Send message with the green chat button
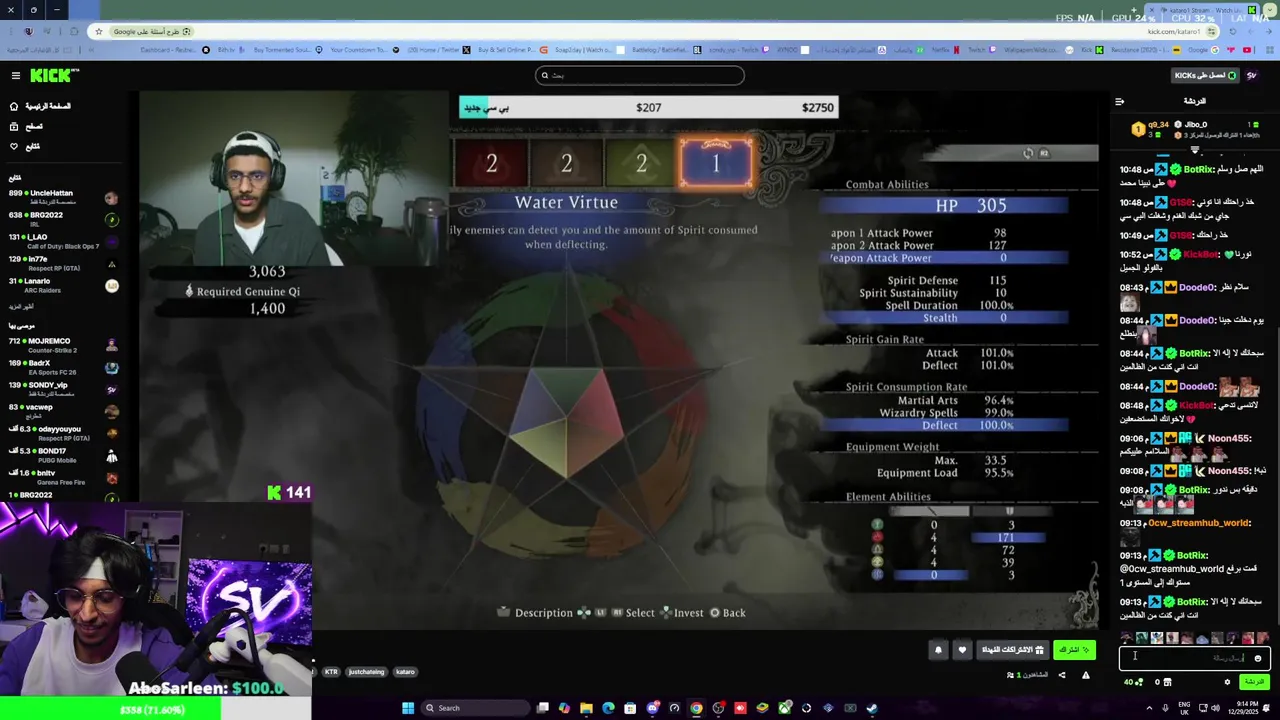1280x720 pixels. pos(1254,682)
